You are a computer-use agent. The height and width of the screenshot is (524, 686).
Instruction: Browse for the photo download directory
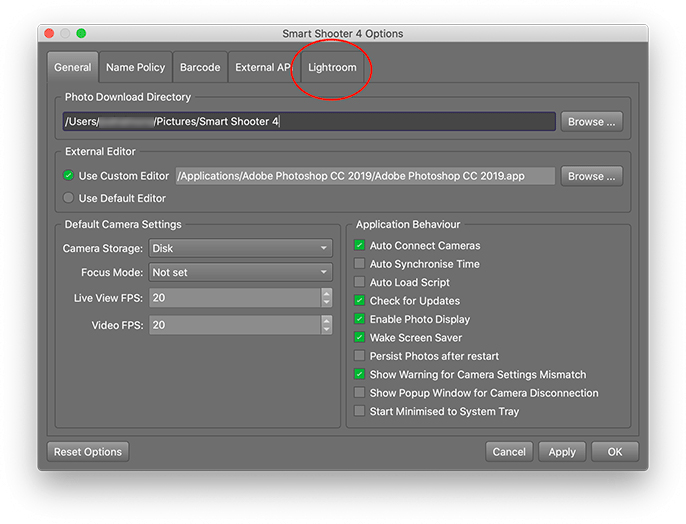(x=592, y=122)
